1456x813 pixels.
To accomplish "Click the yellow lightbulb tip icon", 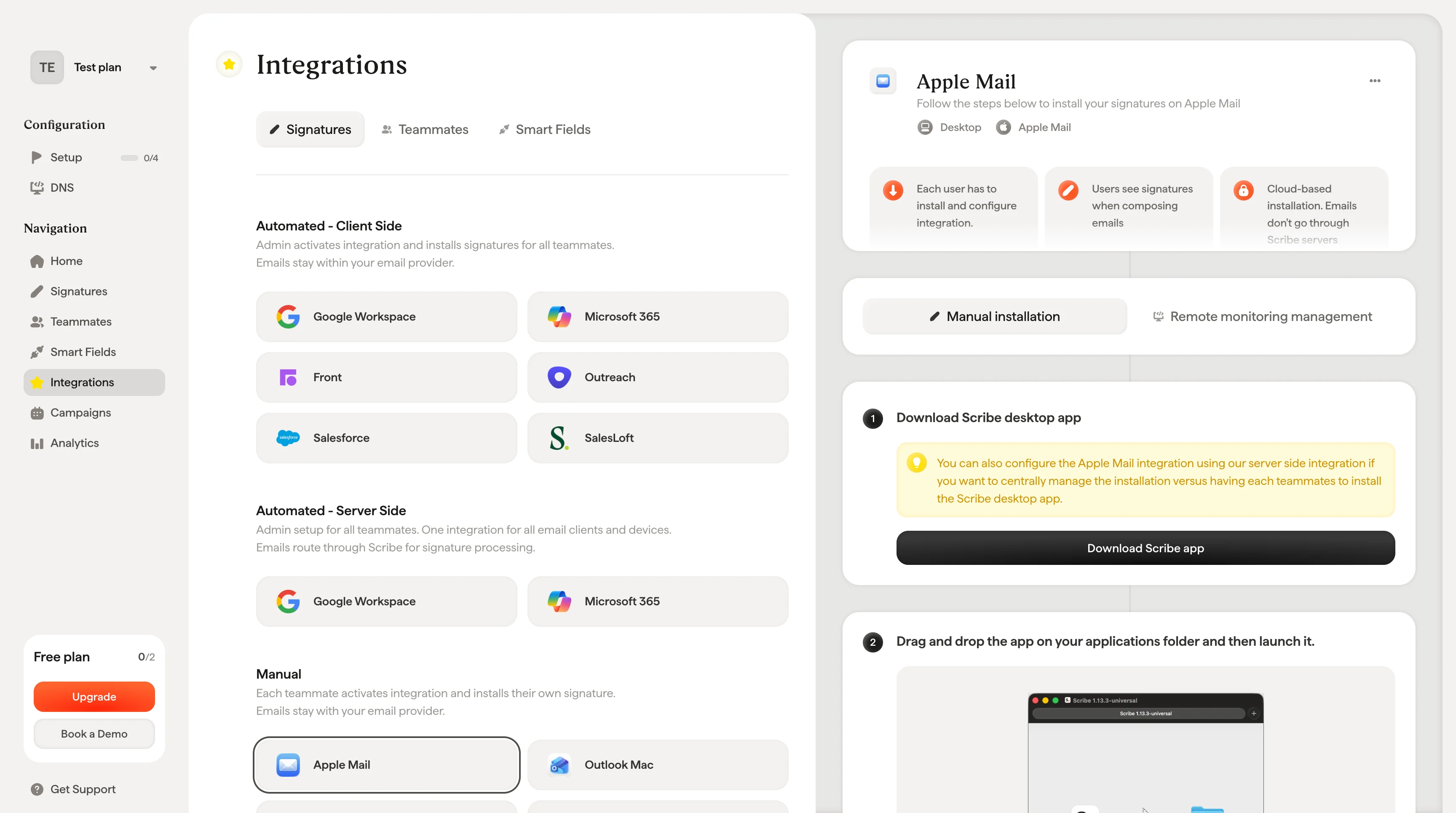I will pos(917,463).
